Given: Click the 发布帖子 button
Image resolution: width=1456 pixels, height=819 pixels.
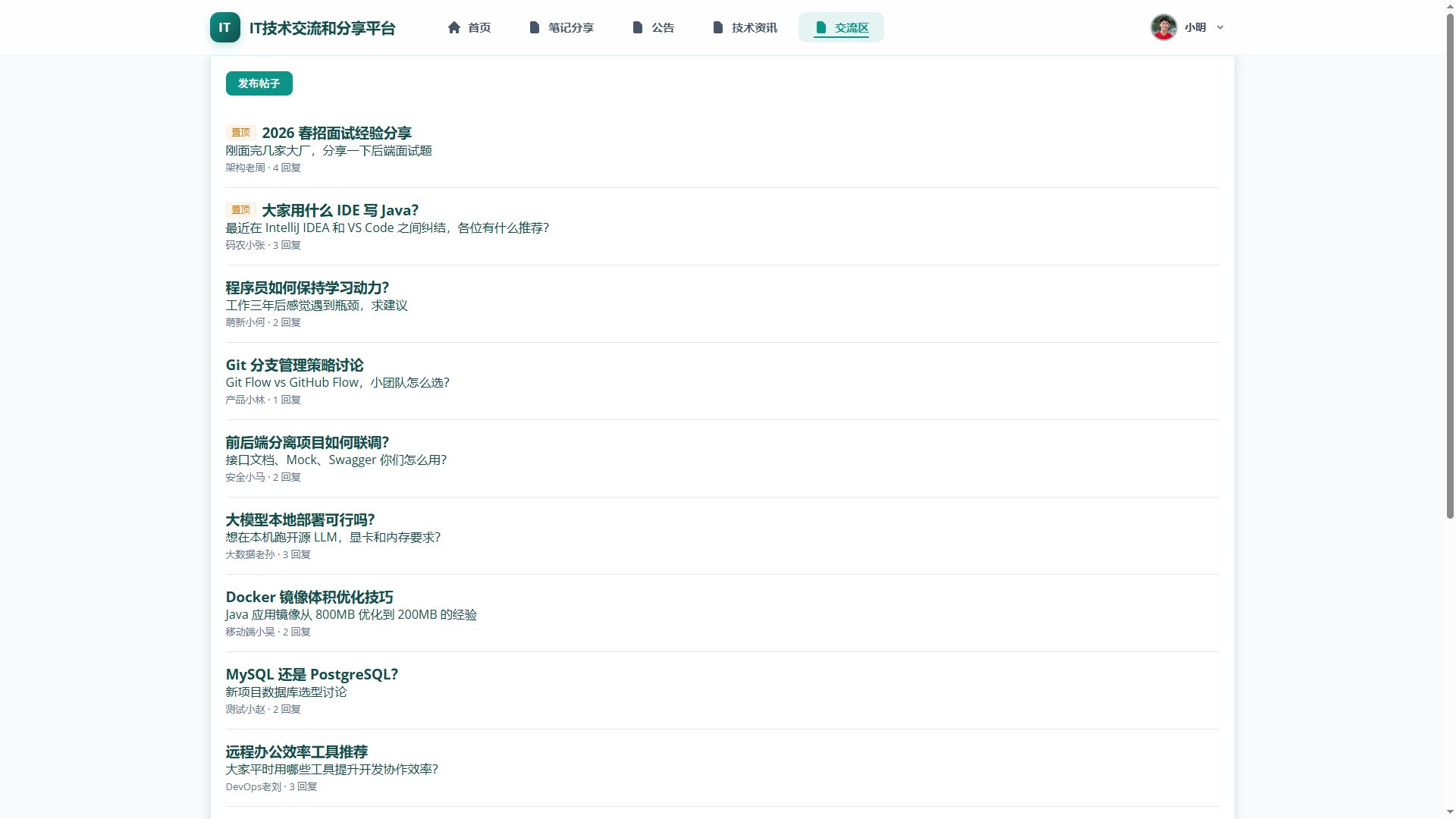Looking at the screenshot, I should (259, 83).
